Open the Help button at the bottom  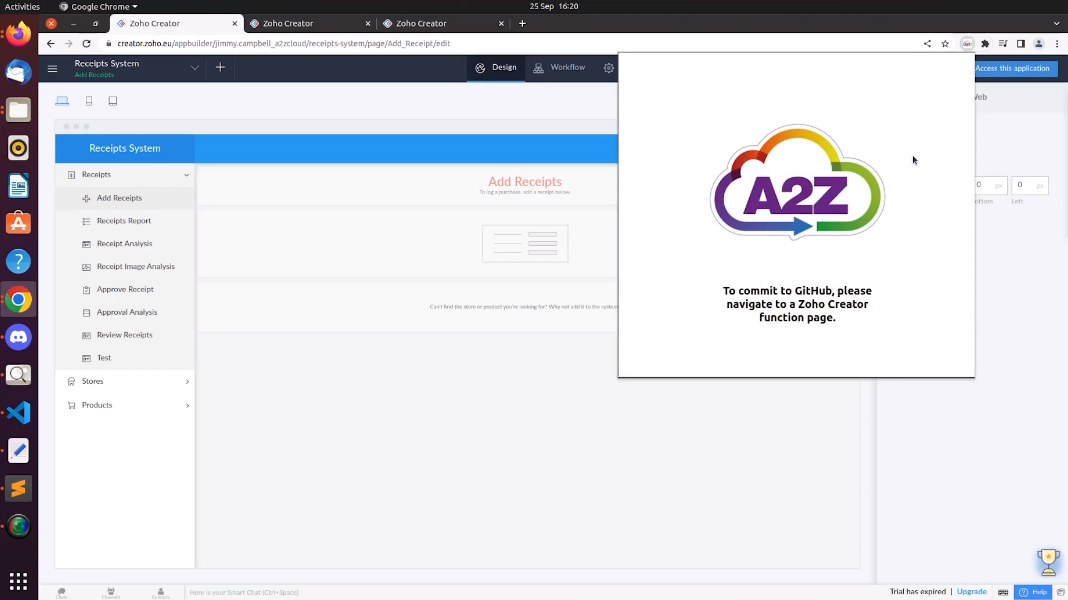1033,592
